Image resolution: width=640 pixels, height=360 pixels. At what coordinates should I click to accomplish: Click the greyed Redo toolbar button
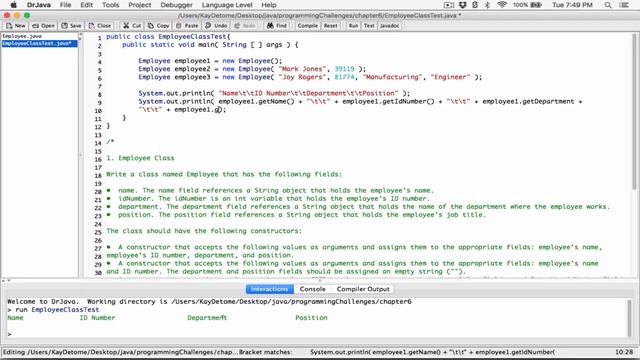[245, 26]
